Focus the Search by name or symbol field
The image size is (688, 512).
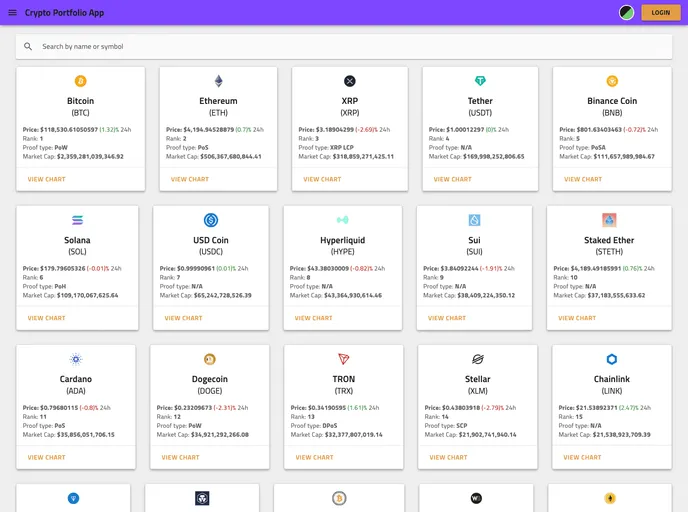[x=344, y=47]
